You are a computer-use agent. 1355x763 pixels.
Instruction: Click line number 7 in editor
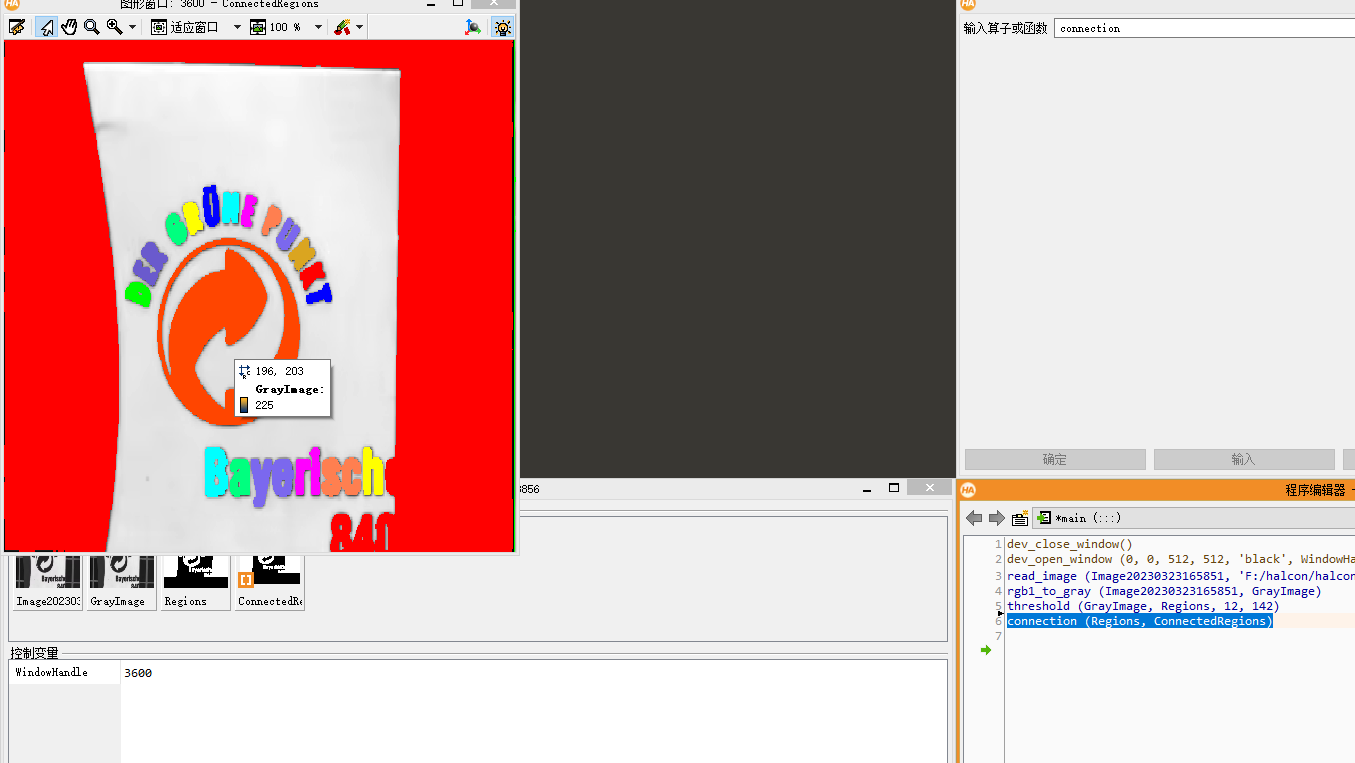tap(998, 637)
